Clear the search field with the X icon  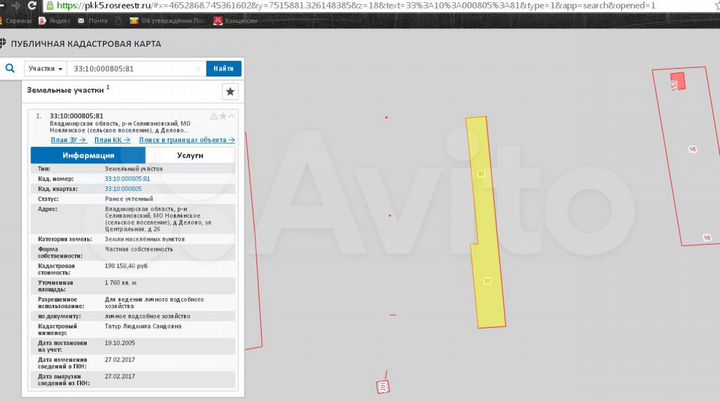(197, 68)
